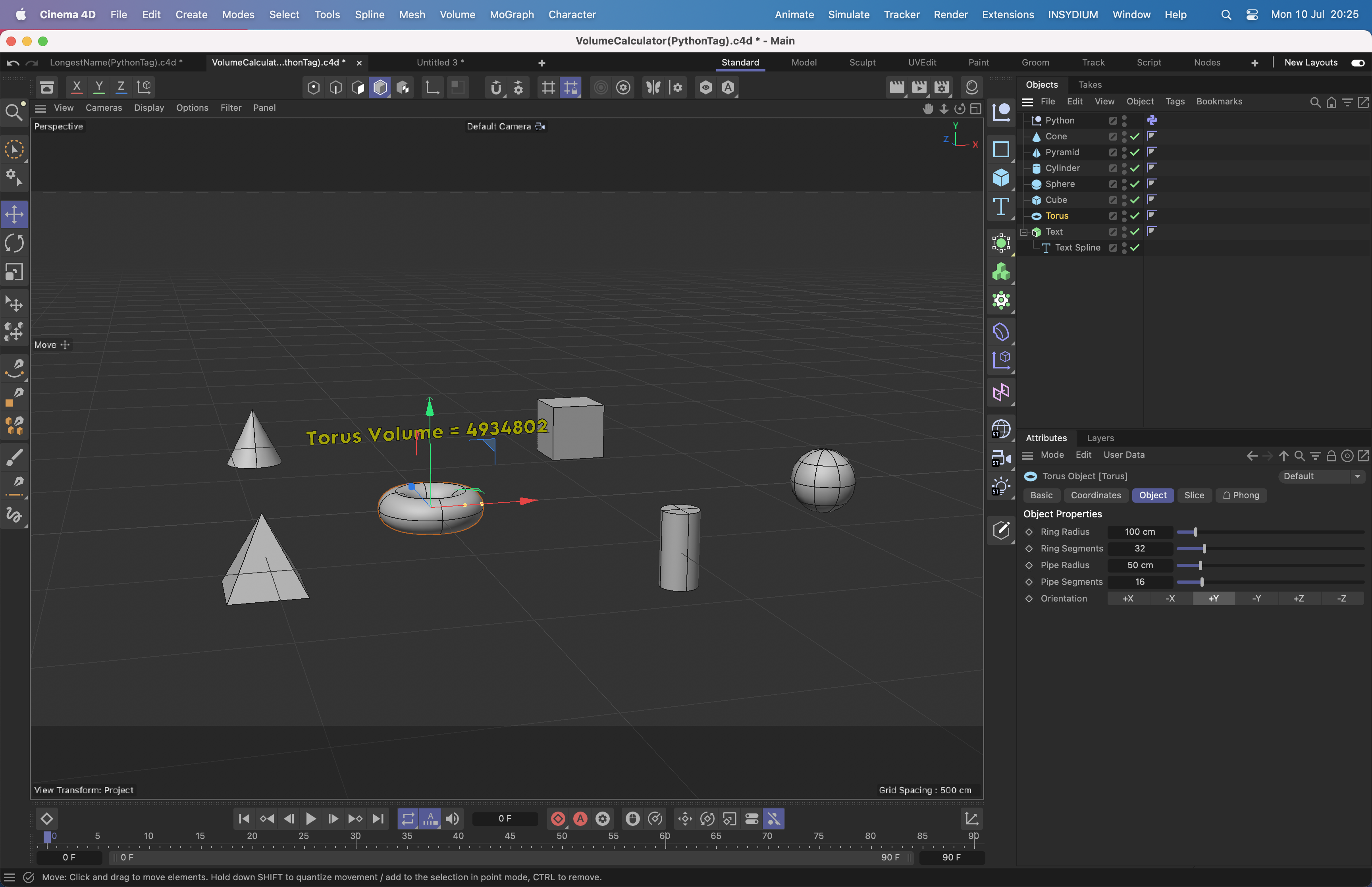Open the MoGraph menu
Image resolution: width=1372 pixels, height=887 pixels.
click(x=511, y=14)
